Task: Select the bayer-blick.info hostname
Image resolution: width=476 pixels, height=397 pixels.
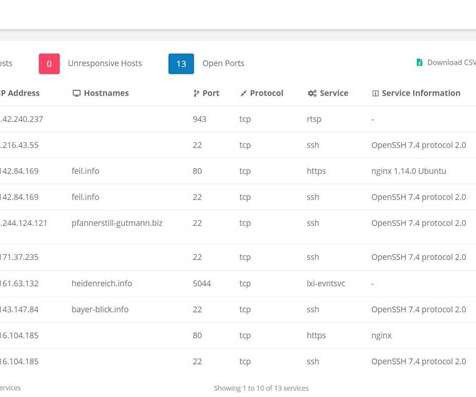Action: point(100,309)
